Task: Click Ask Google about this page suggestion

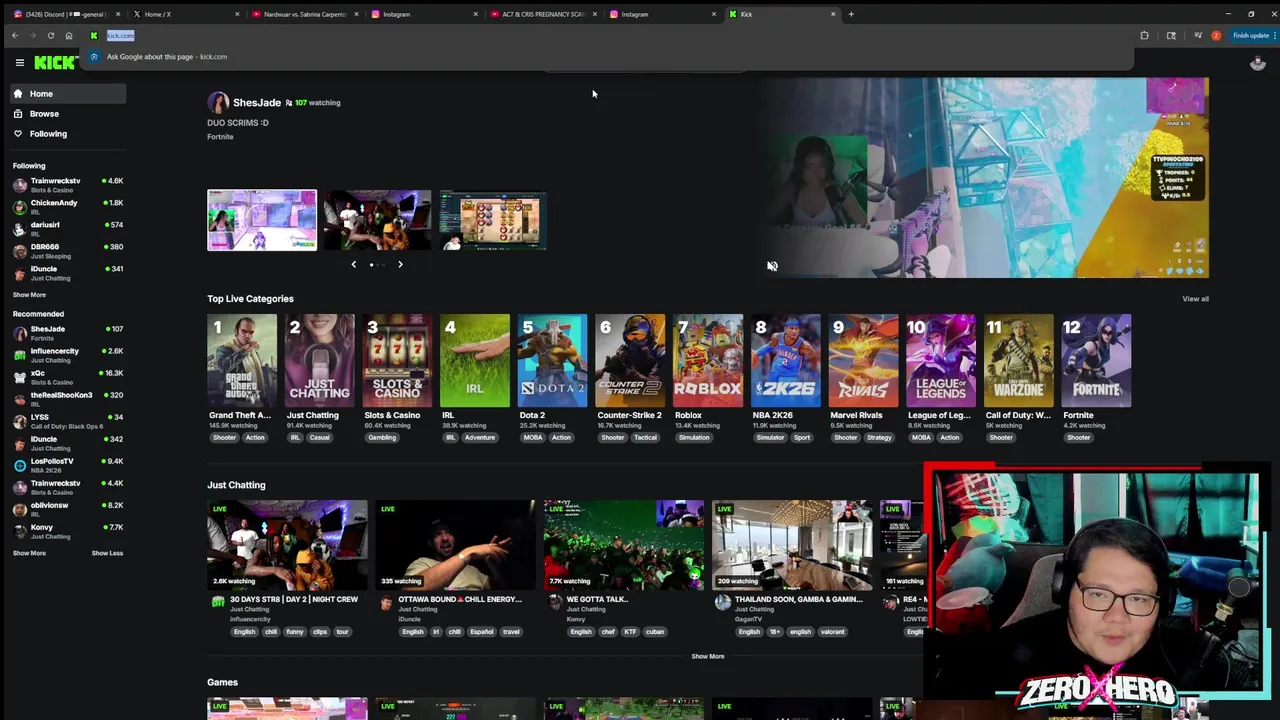Action: click(167, 57)
